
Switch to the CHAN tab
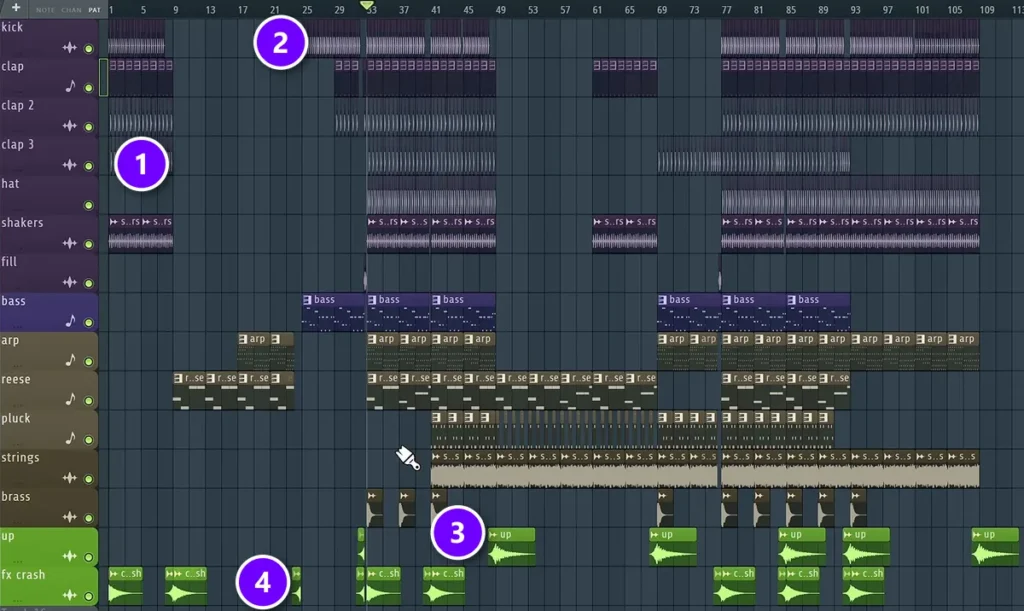[71, 10]
